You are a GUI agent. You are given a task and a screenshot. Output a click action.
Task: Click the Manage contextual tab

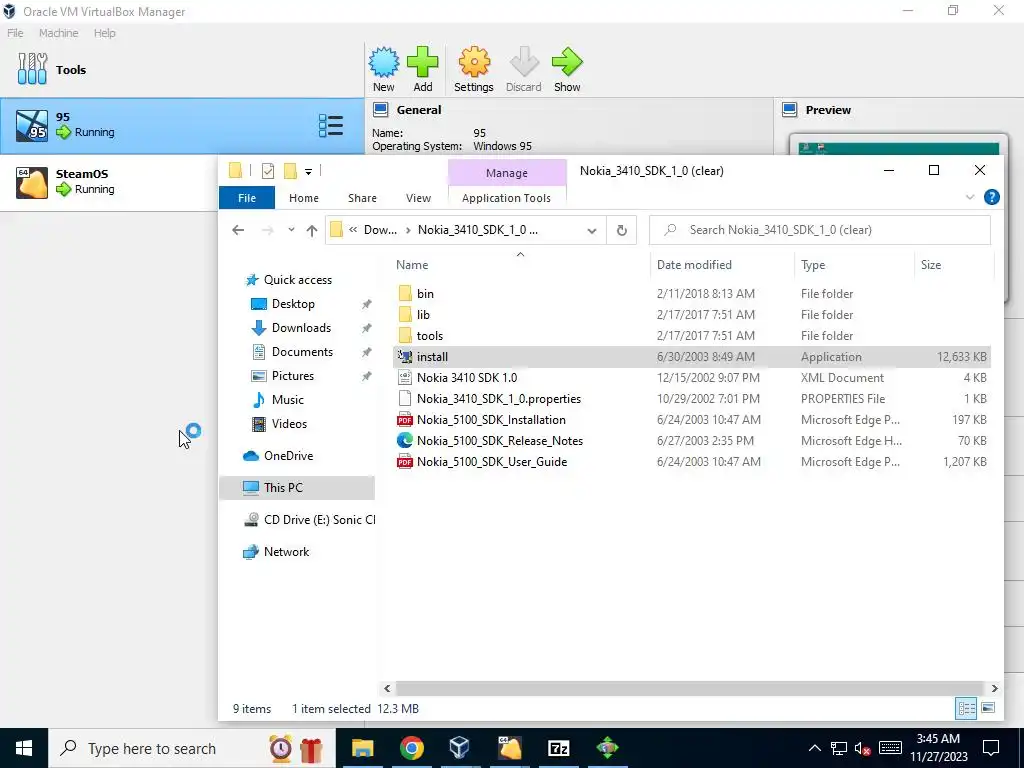click(507, 172)
